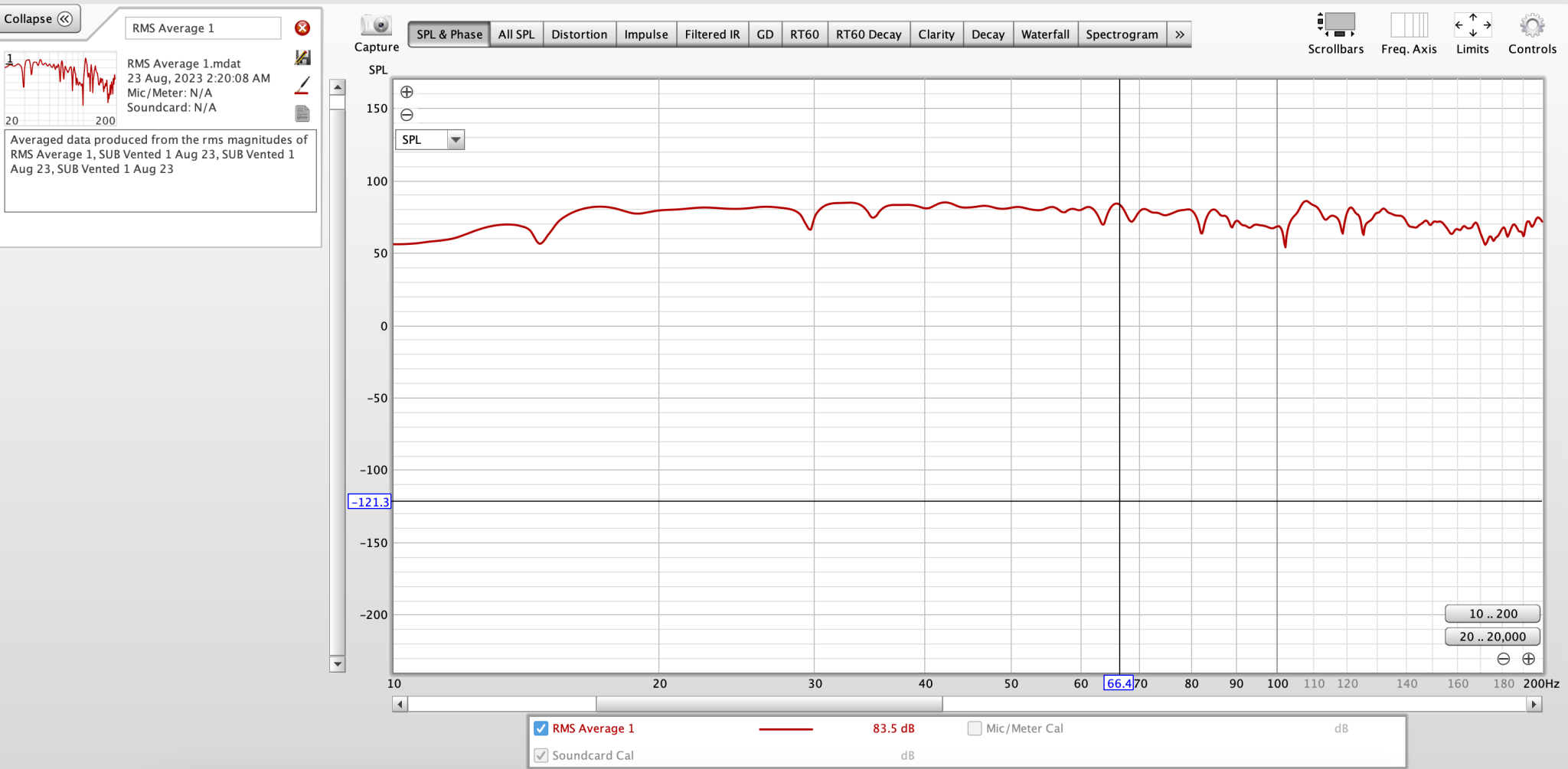
Task: Open the Controls gear icon
Action: click(x=1532, y=25)
